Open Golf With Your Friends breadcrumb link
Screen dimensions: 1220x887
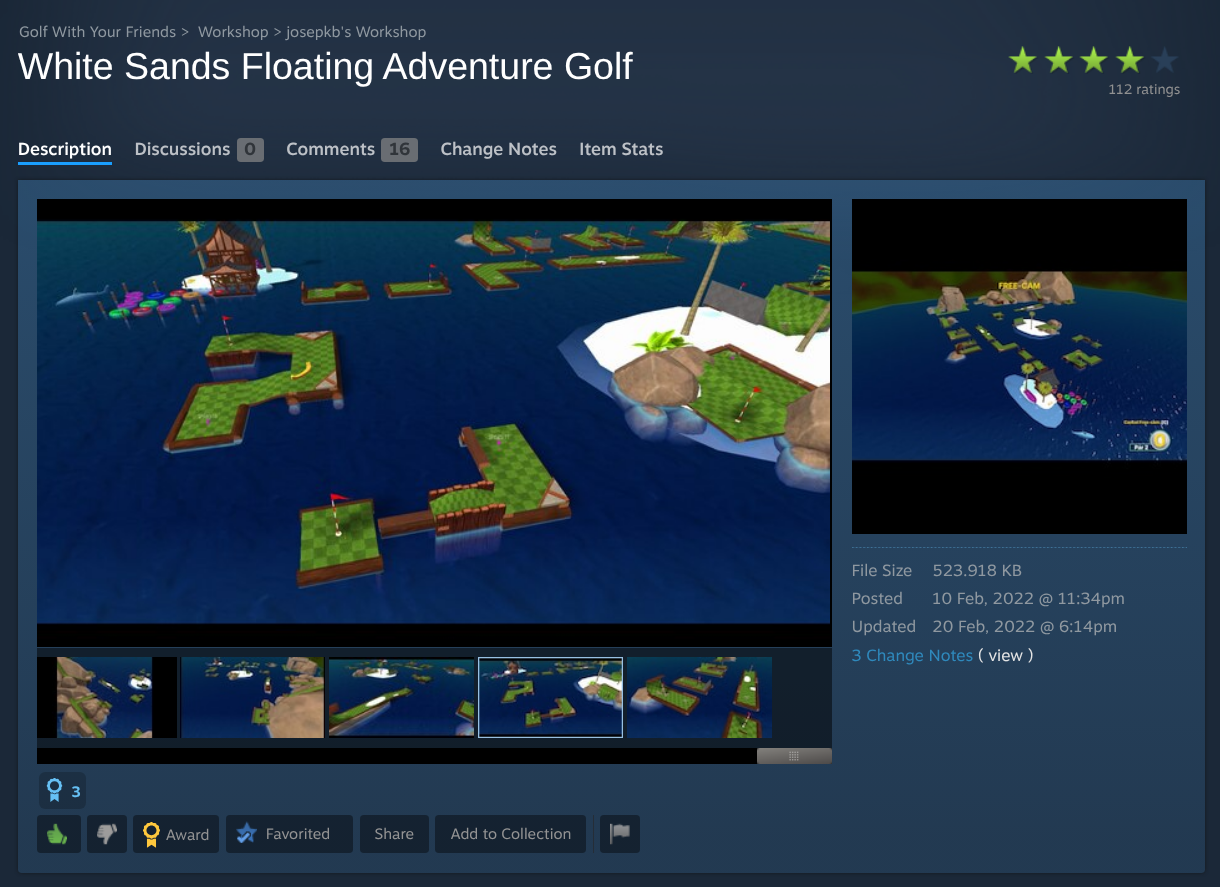pos(97,32)
